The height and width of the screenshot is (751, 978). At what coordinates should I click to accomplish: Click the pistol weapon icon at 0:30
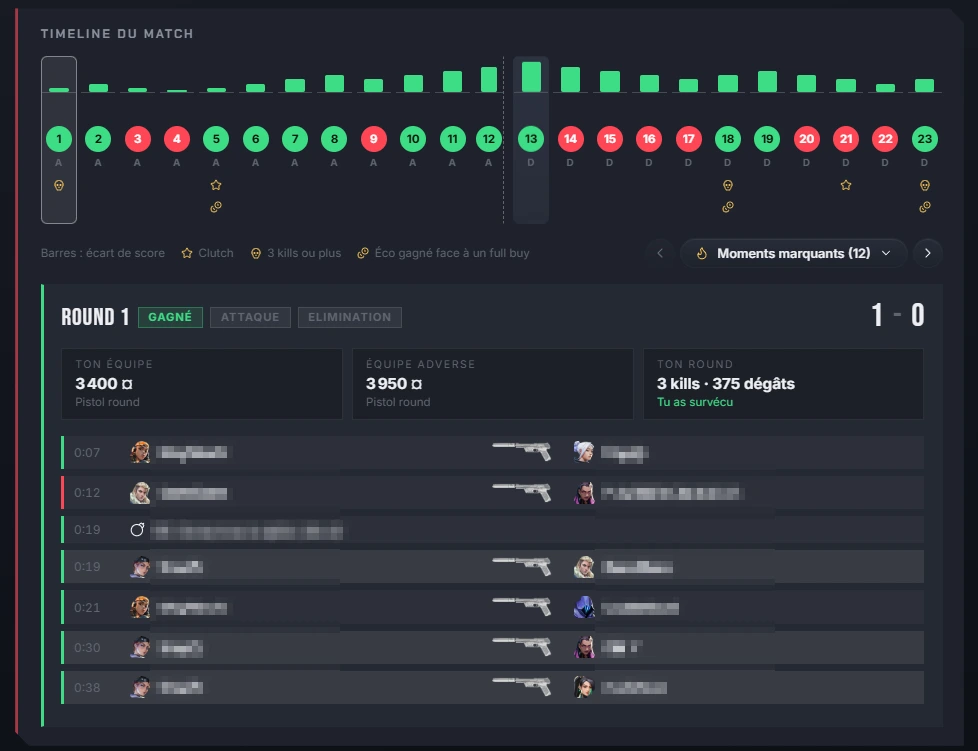pyautogui.click(x=521, y=646)
